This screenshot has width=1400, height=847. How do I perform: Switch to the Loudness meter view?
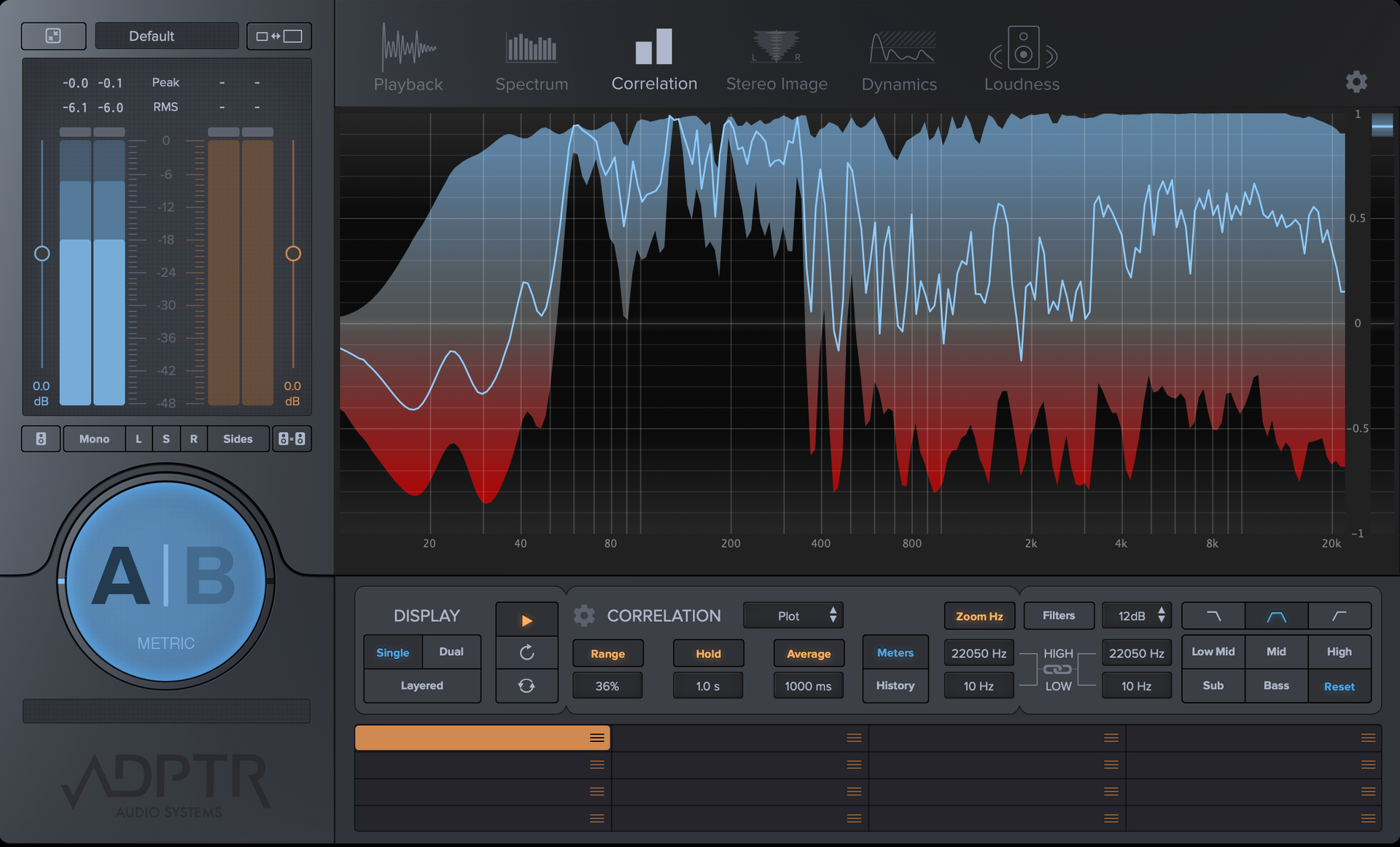pos(1022,58)
